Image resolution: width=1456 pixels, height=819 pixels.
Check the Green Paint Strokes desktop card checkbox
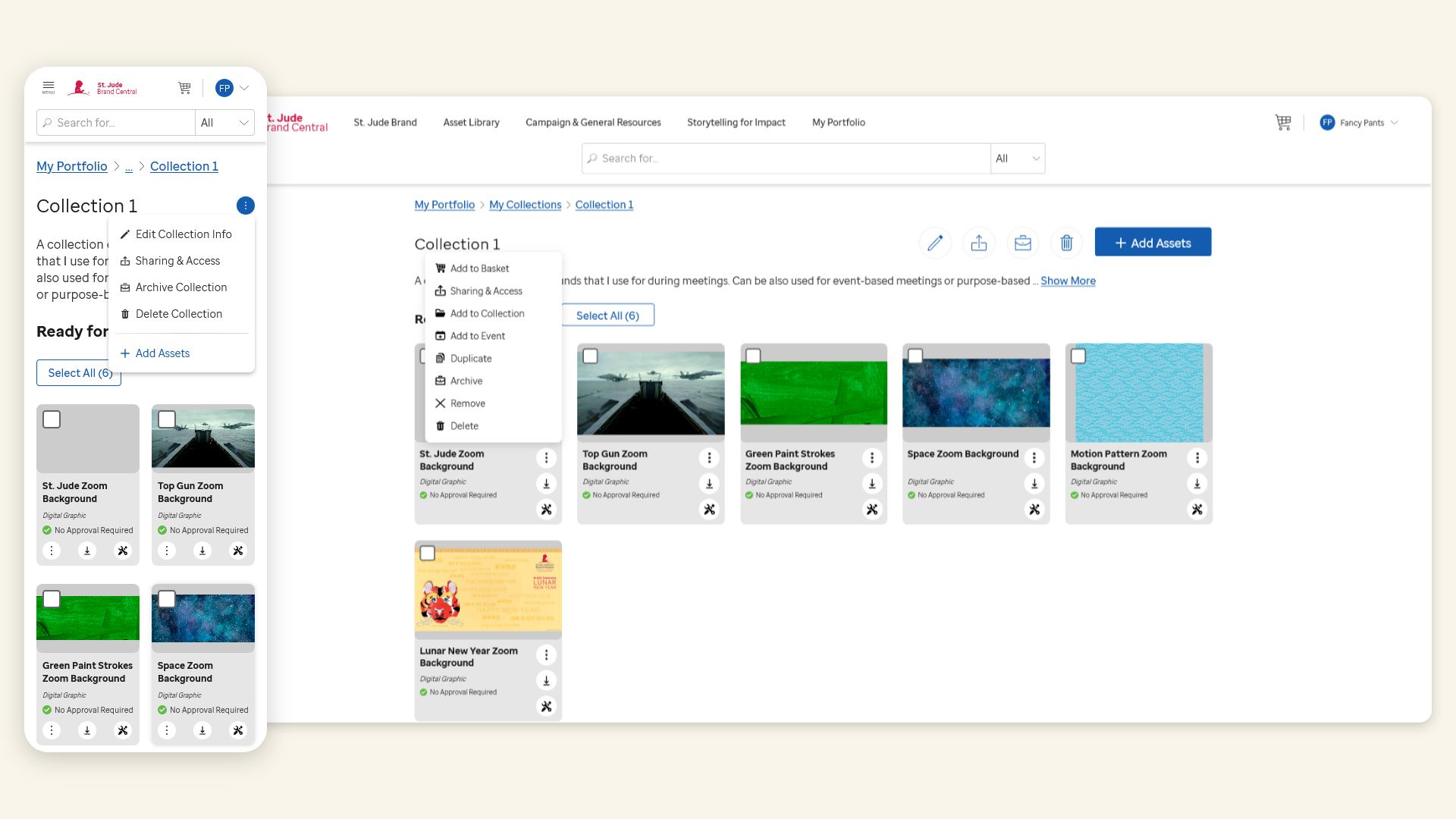[x=753, y=356]
